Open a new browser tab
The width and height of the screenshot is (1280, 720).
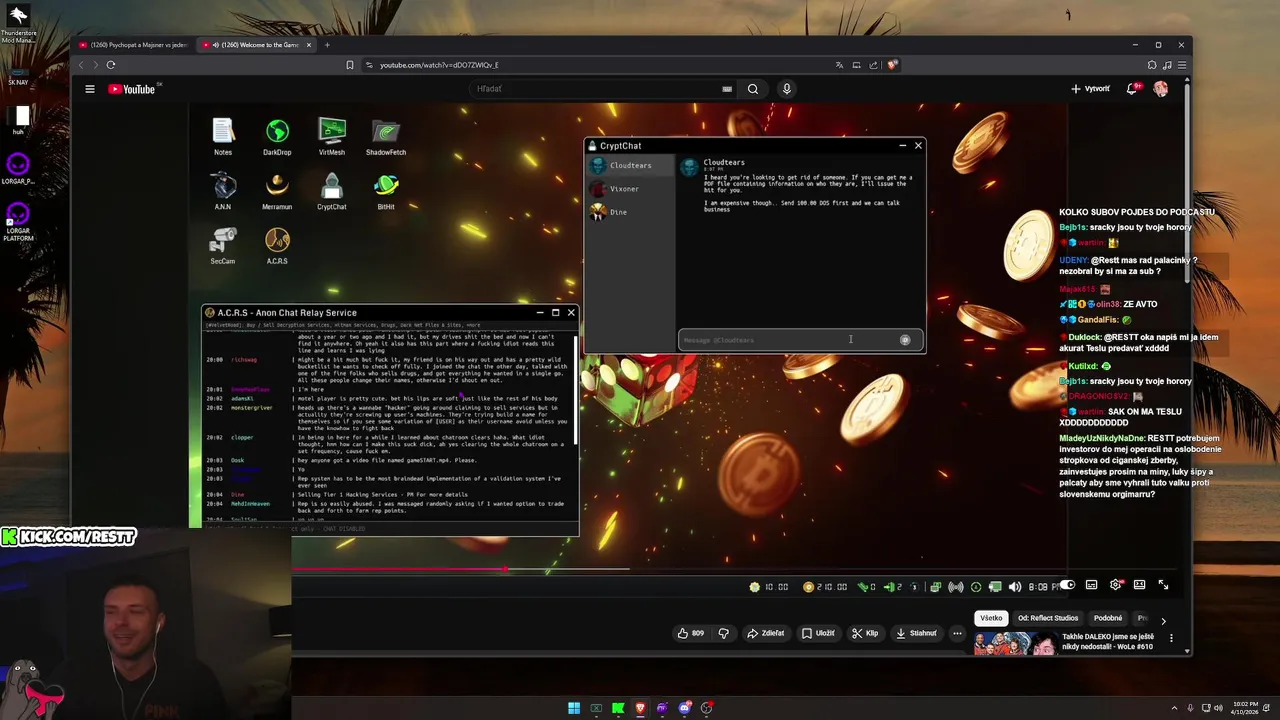pos(327,45)
